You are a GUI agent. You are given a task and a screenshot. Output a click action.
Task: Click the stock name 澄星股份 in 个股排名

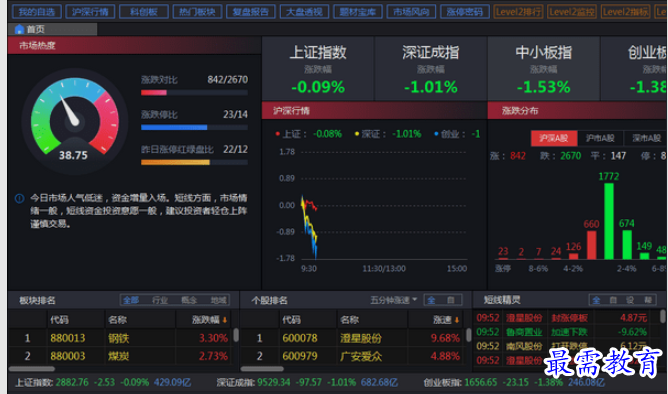(361, 338)
